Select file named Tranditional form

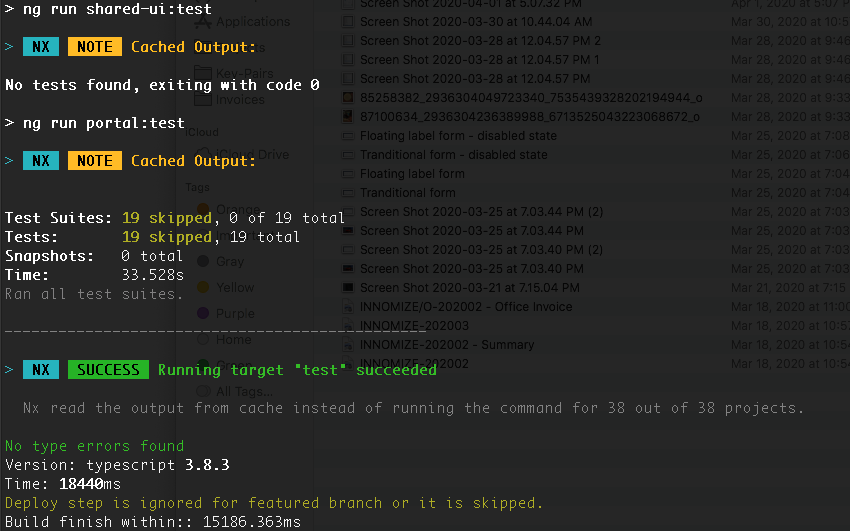(x=408, y=192)
